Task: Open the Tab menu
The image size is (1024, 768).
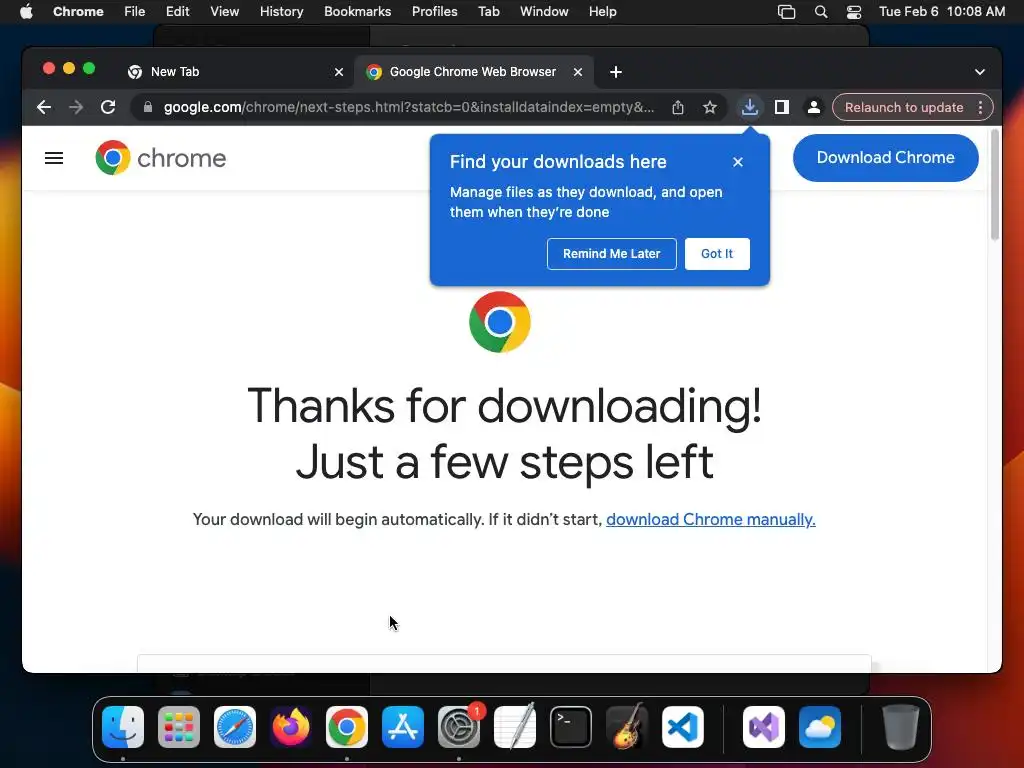Action: pos(488,12)
